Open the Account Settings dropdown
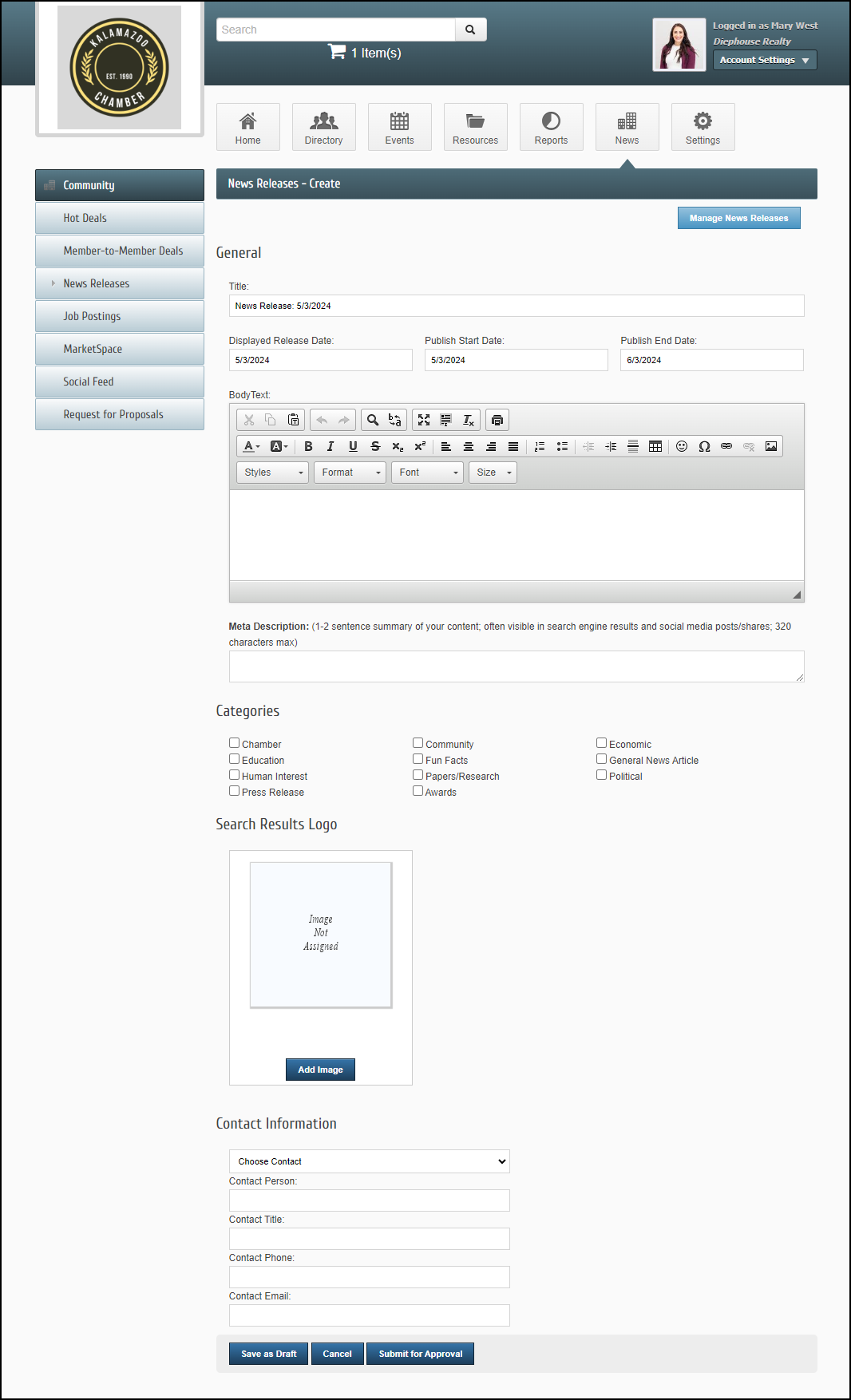This screenshot has height=1400, width=851. 764,60
